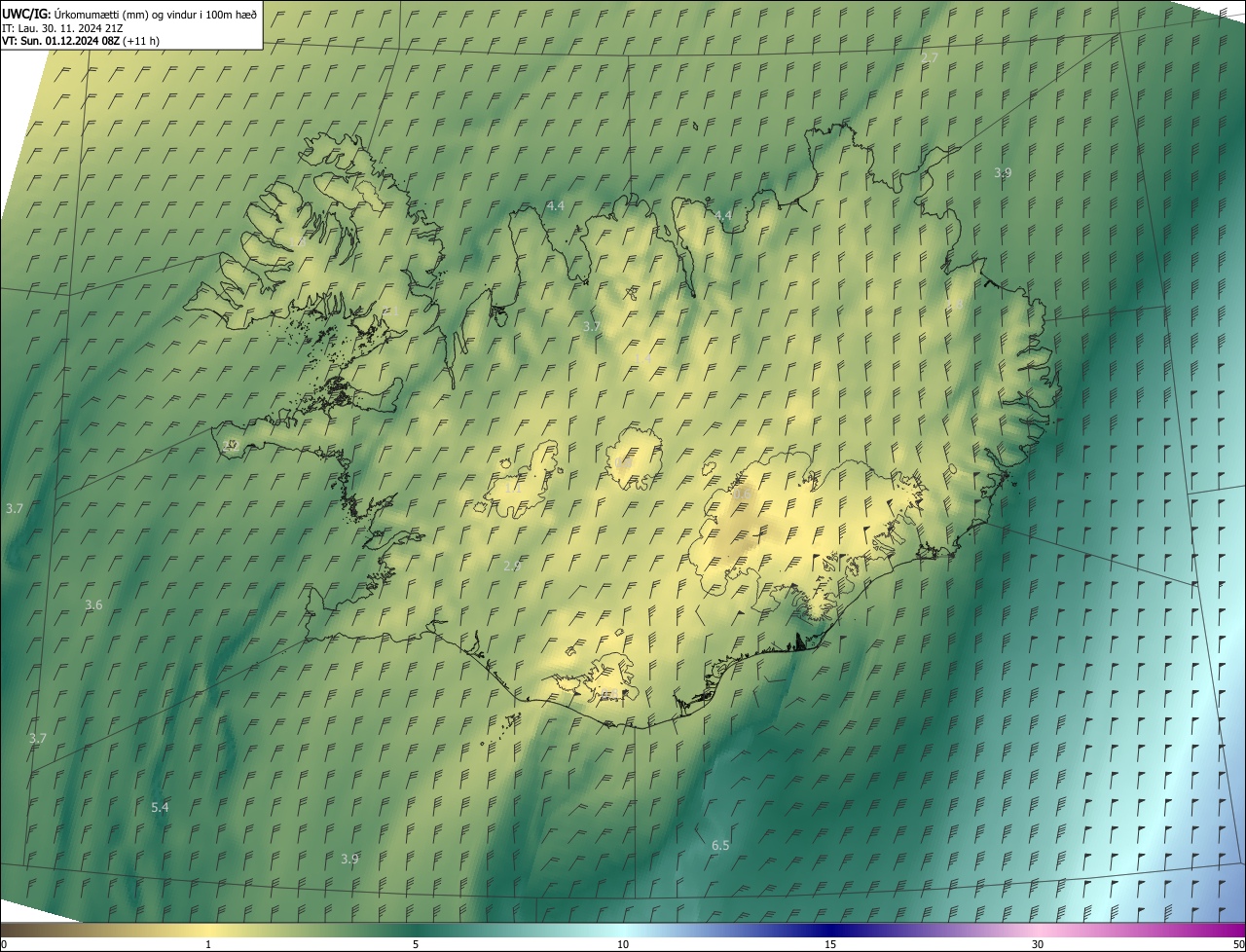Click the 'VT: Sun. 01.12.2024 08Z (+11 h)' line
Image resolution: width=1246 pixels, height=952 pixels.
[x=81, y=41]
